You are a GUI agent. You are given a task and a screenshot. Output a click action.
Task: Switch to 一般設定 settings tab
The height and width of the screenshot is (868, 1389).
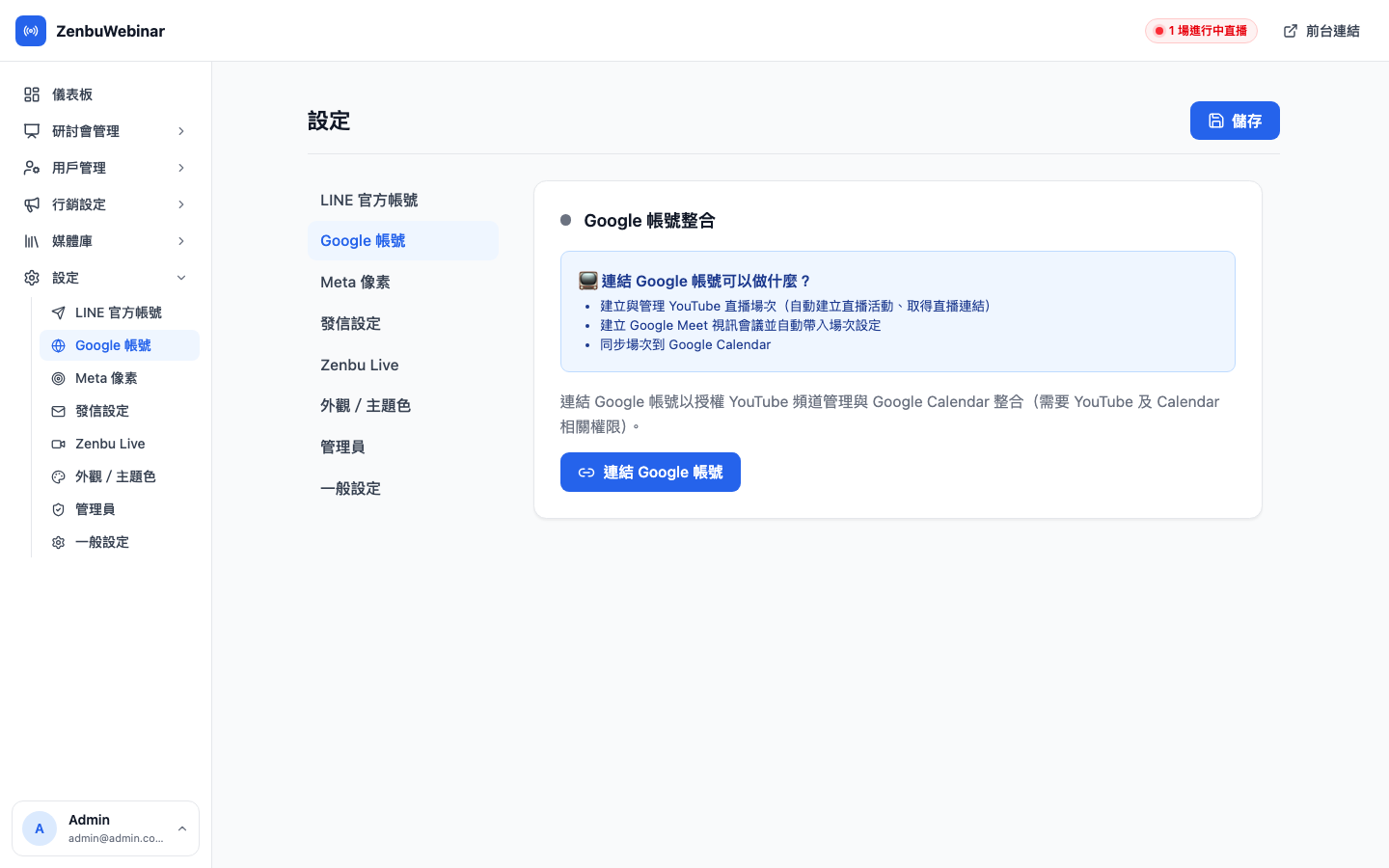tap(403, 488)
